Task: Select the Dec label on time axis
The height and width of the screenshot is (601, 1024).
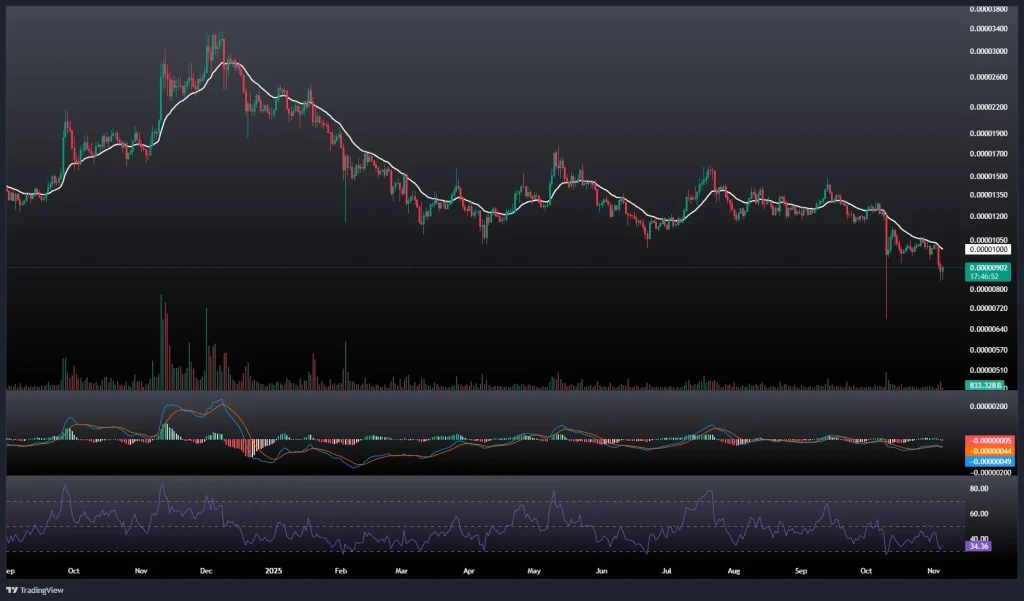Action: [x=205, y=571]
